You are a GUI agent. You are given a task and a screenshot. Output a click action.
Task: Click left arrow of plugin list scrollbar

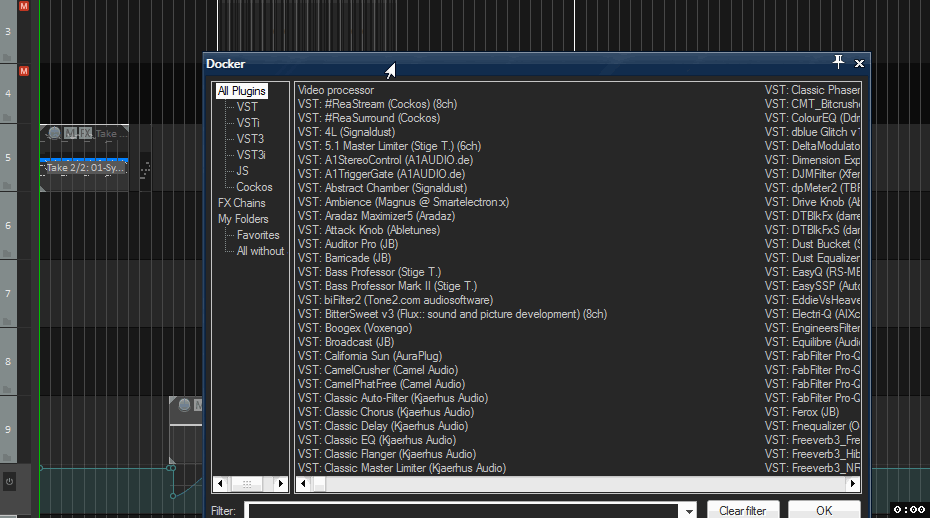click(x=303, y=484)
